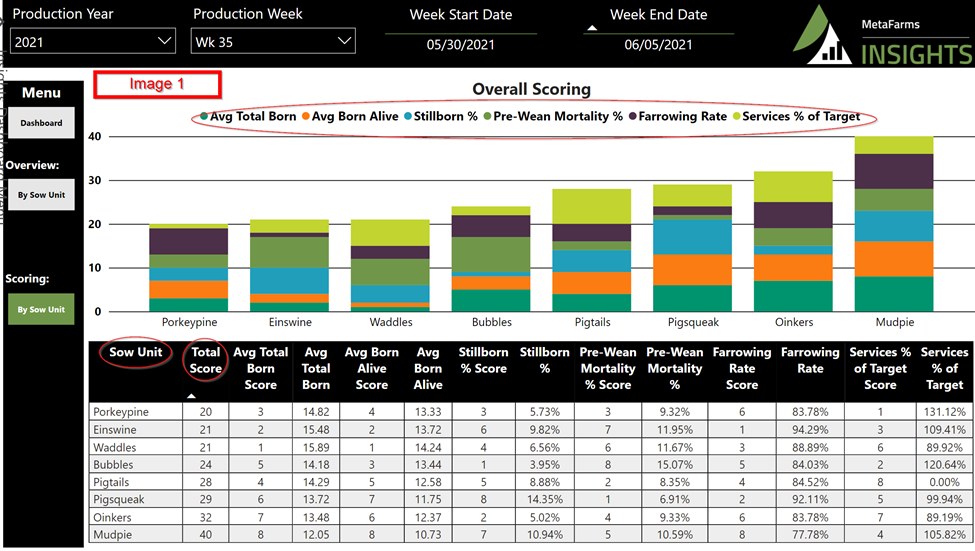The image size is (975, 551).
Task: Click Porkeypine avg total born 14.82
Action: click(315, 412)
